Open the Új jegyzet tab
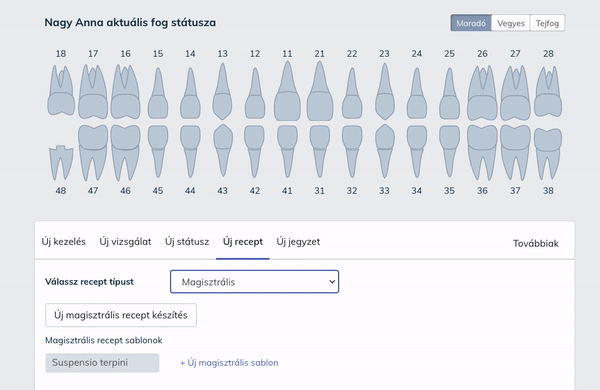 [x=298, y=242]
